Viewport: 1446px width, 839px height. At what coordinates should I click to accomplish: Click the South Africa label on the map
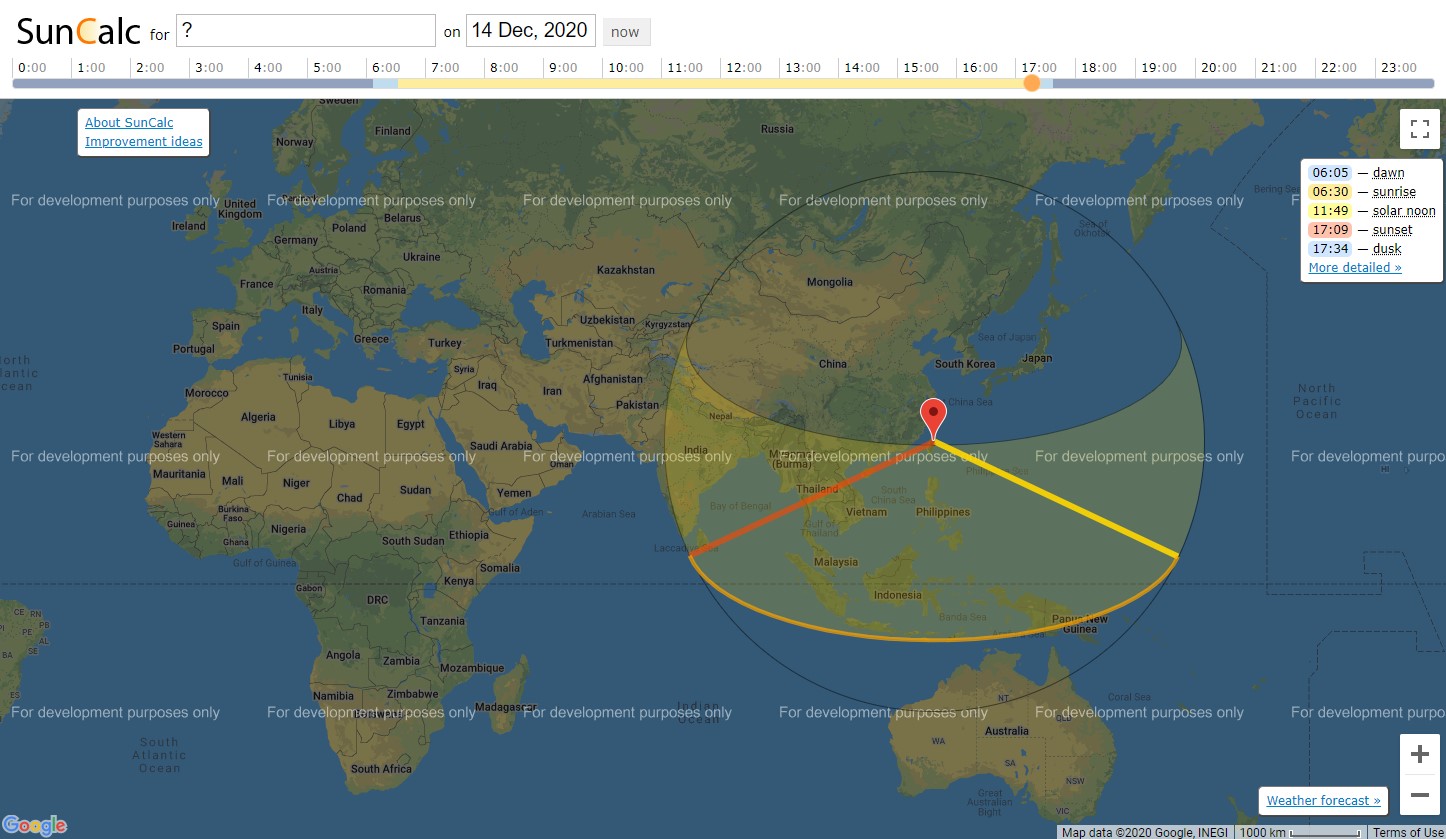coord(381,769)
